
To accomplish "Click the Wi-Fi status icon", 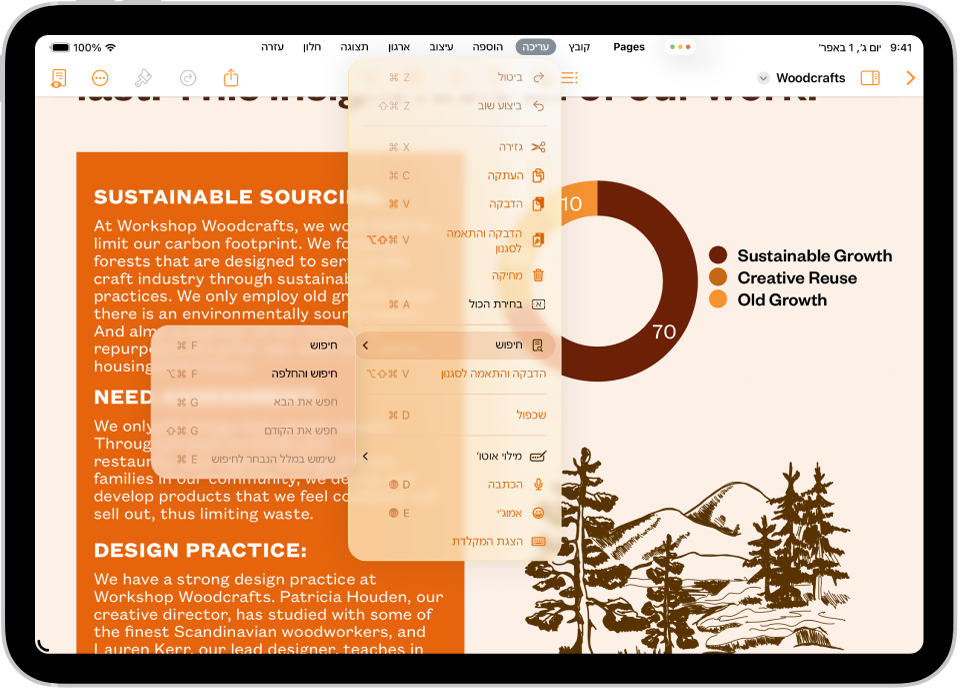I will [110, 47].
